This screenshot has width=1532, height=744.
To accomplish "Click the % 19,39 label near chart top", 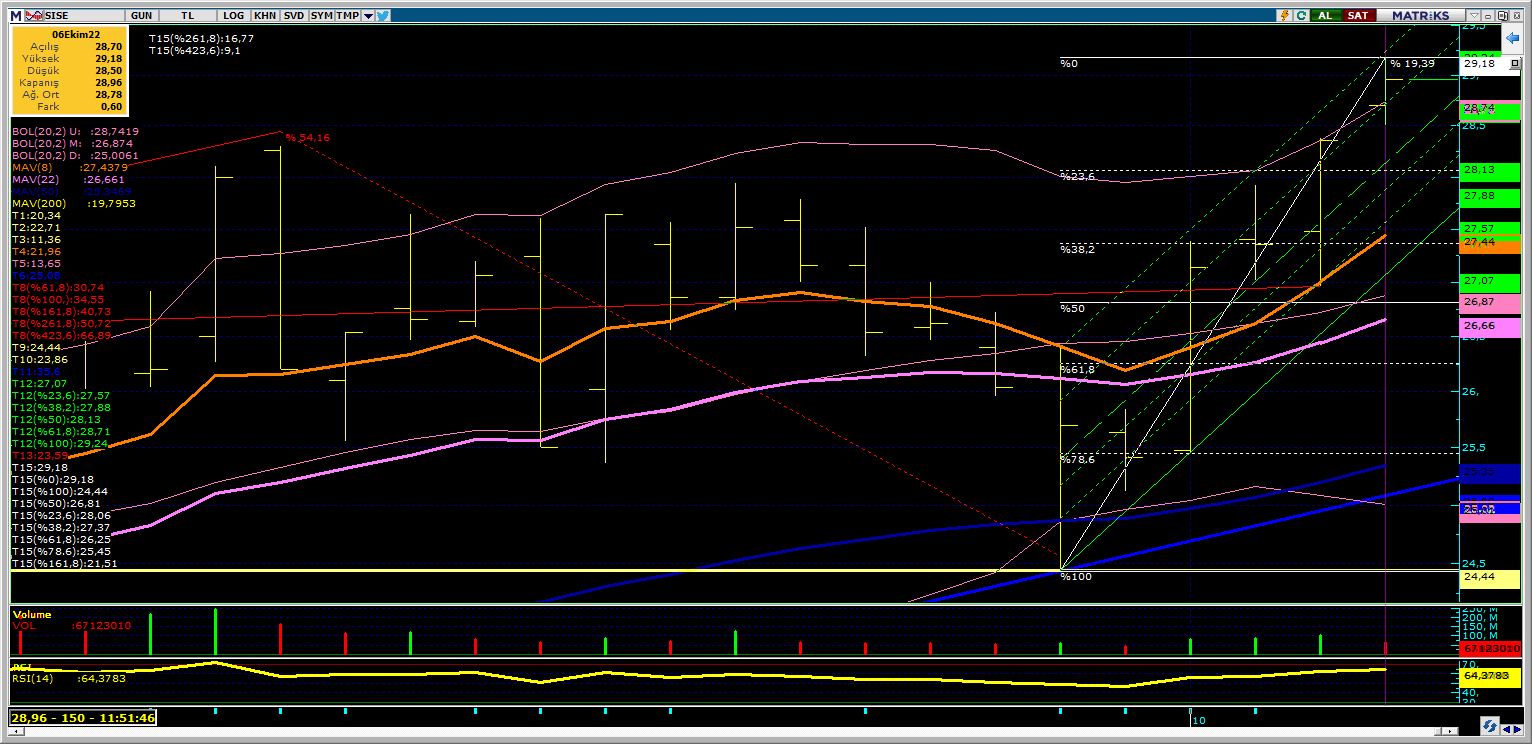I will tap(1411, 63).
